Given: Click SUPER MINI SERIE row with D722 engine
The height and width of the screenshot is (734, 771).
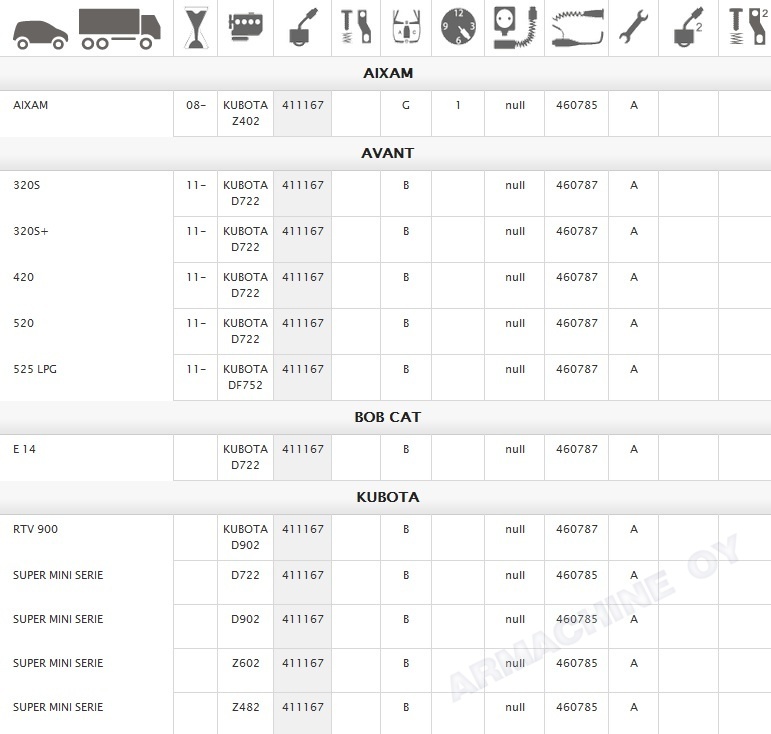Looking at the screenshot, I should point(58,575).
